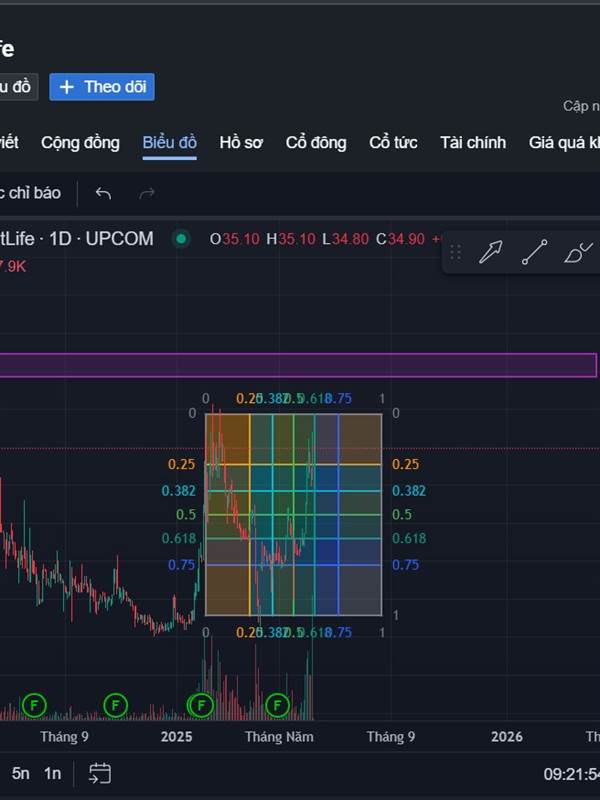600x800 pixels.
Task: Open the go-to-date calendar icon
Action: pyautogui.click(x=99, y=773)
